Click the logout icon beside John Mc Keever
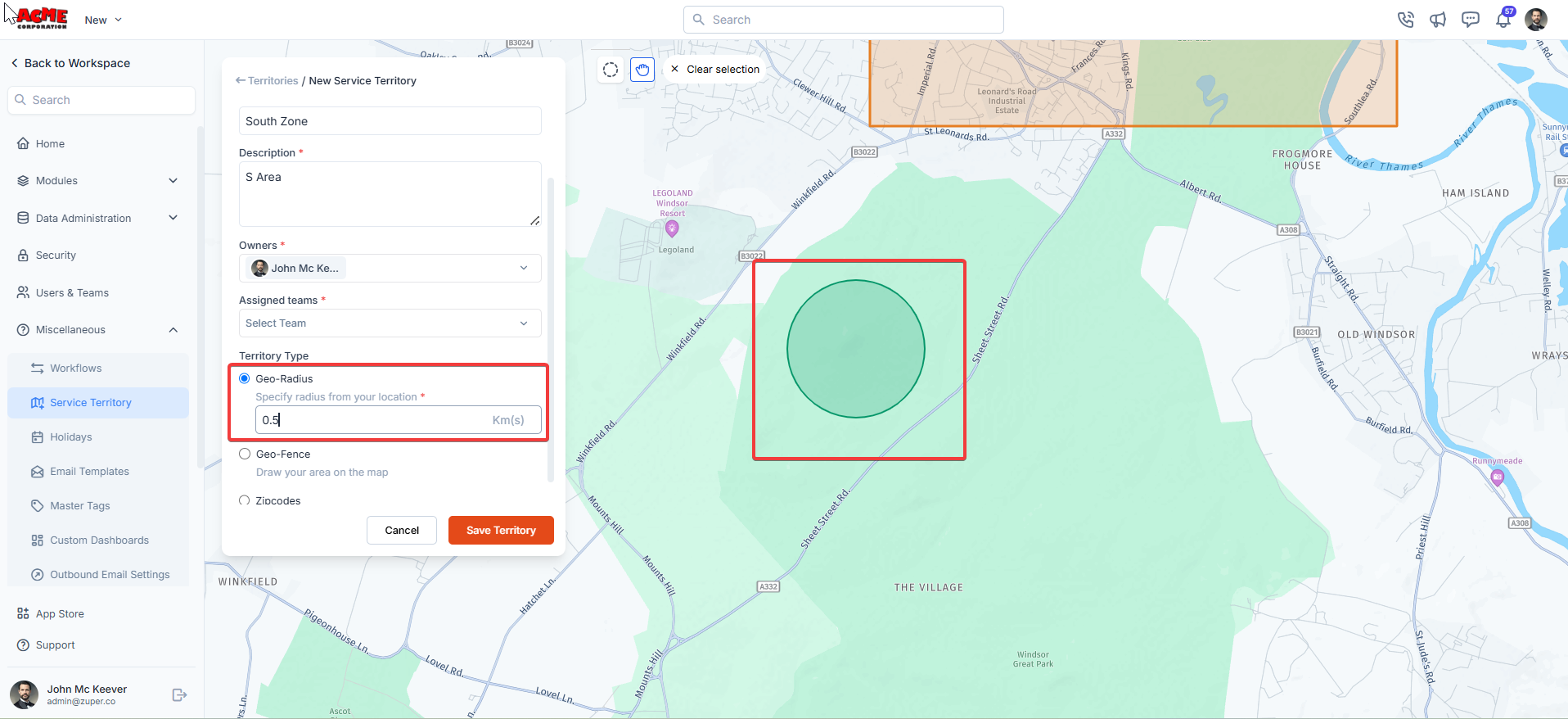Image resolution: width=1568 pixels, height=719 pixels. click(x=180, y=694)
